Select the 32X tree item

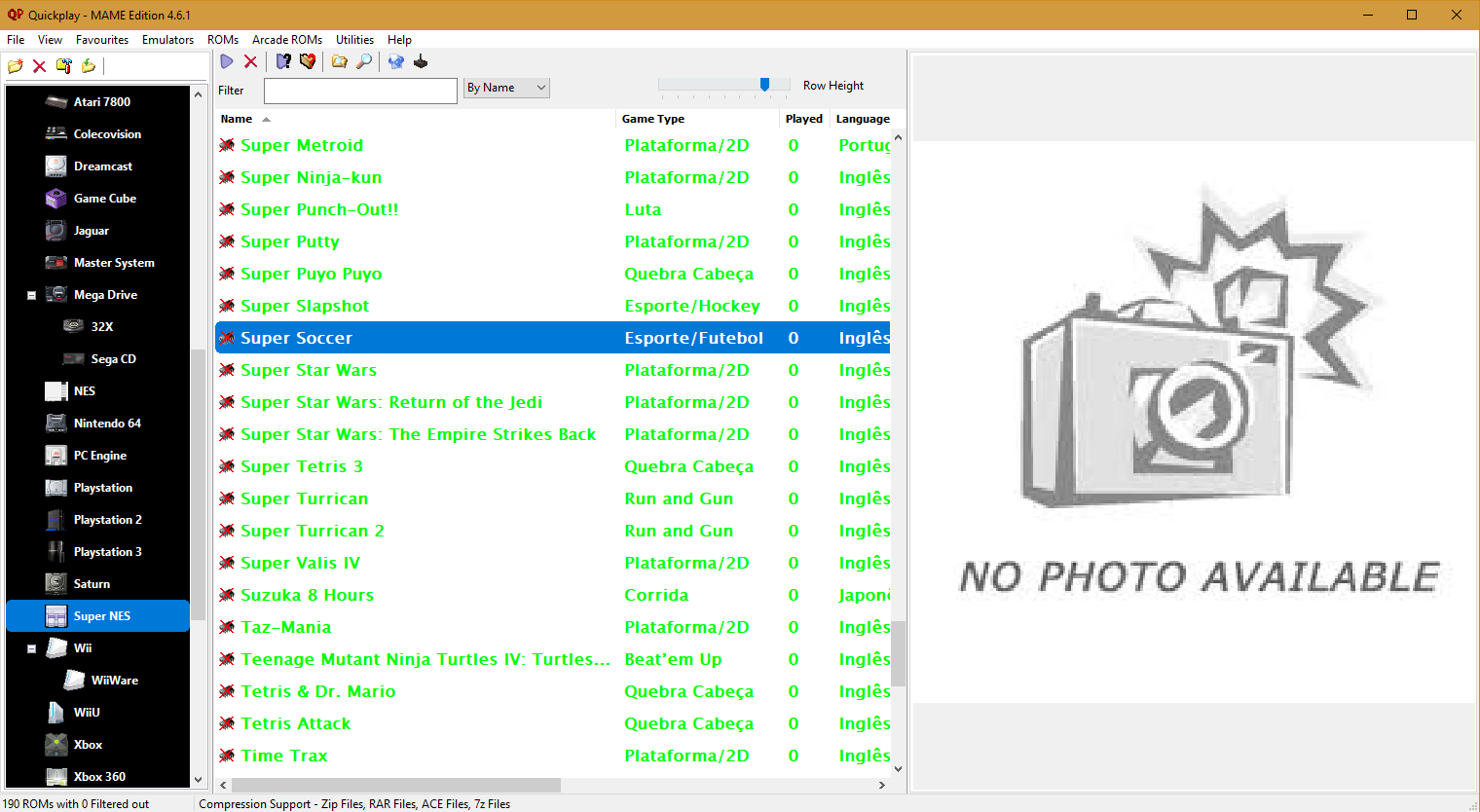[x=101, y=326]
